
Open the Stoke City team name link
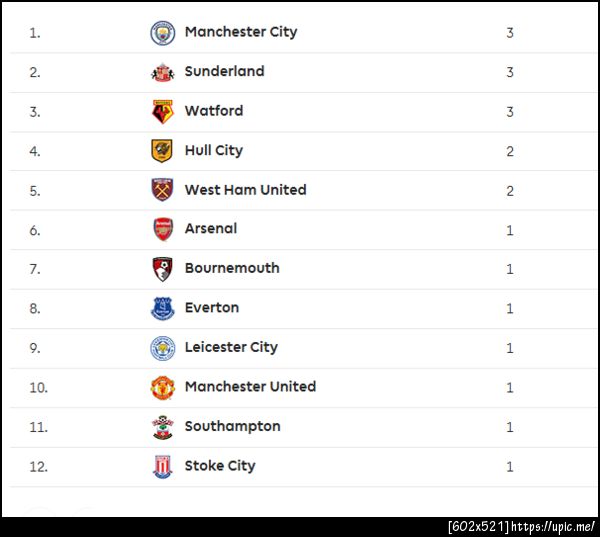pyautogui.click(x=220, y=466)
